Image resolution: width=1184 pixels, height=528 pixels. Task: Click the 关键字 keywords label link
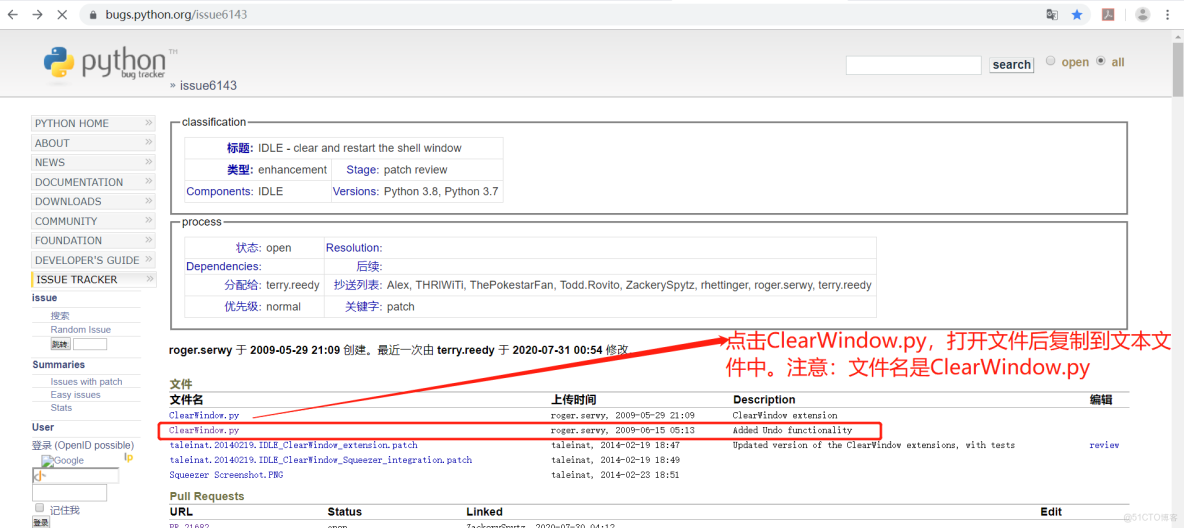pos(364,307)
